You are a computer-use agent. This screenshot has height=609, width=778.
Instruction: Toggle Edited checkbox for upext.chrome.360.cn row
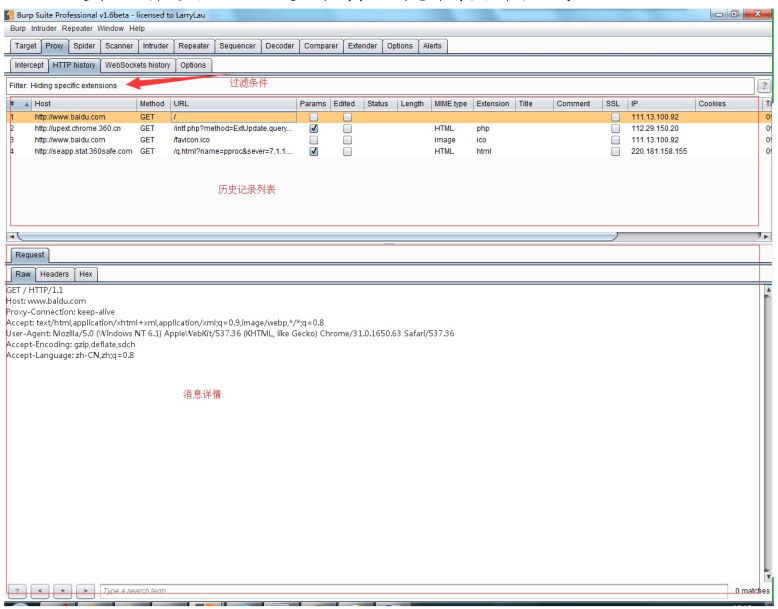click(x=347, y=129)
